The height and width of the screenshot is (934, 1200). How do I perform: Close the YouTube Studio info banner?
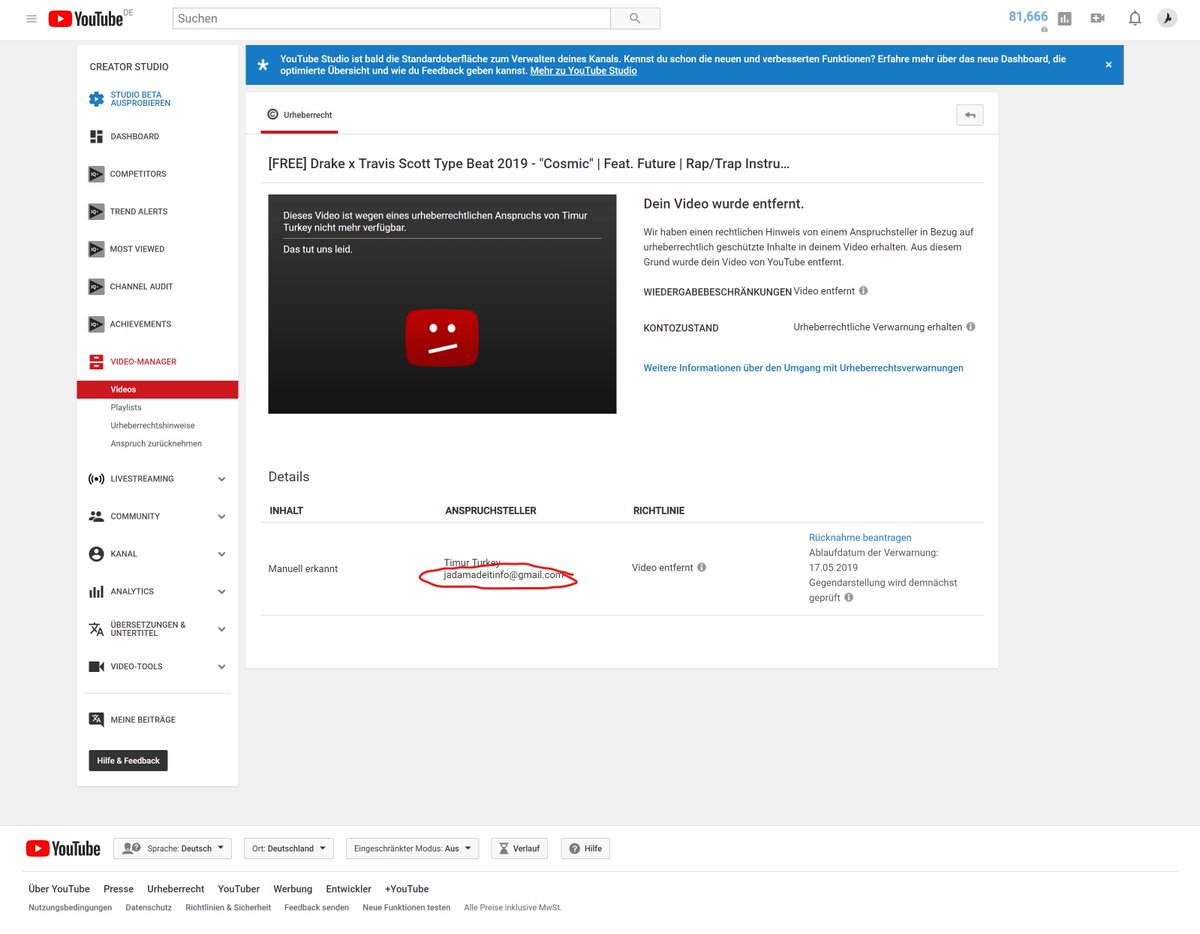1108,64
